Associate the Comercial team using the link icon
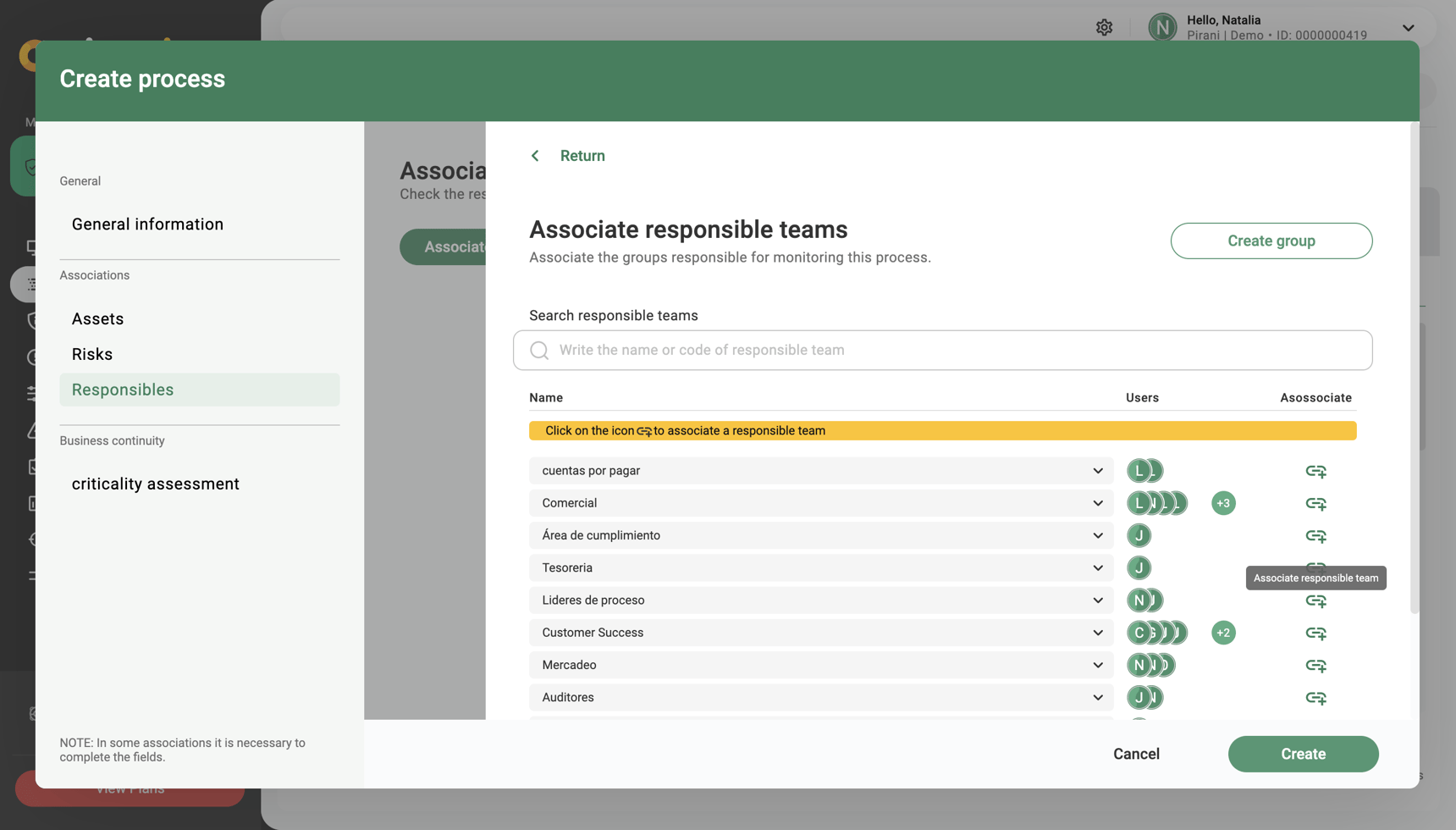The image size is (1456, 830). tap(1315, 503)
